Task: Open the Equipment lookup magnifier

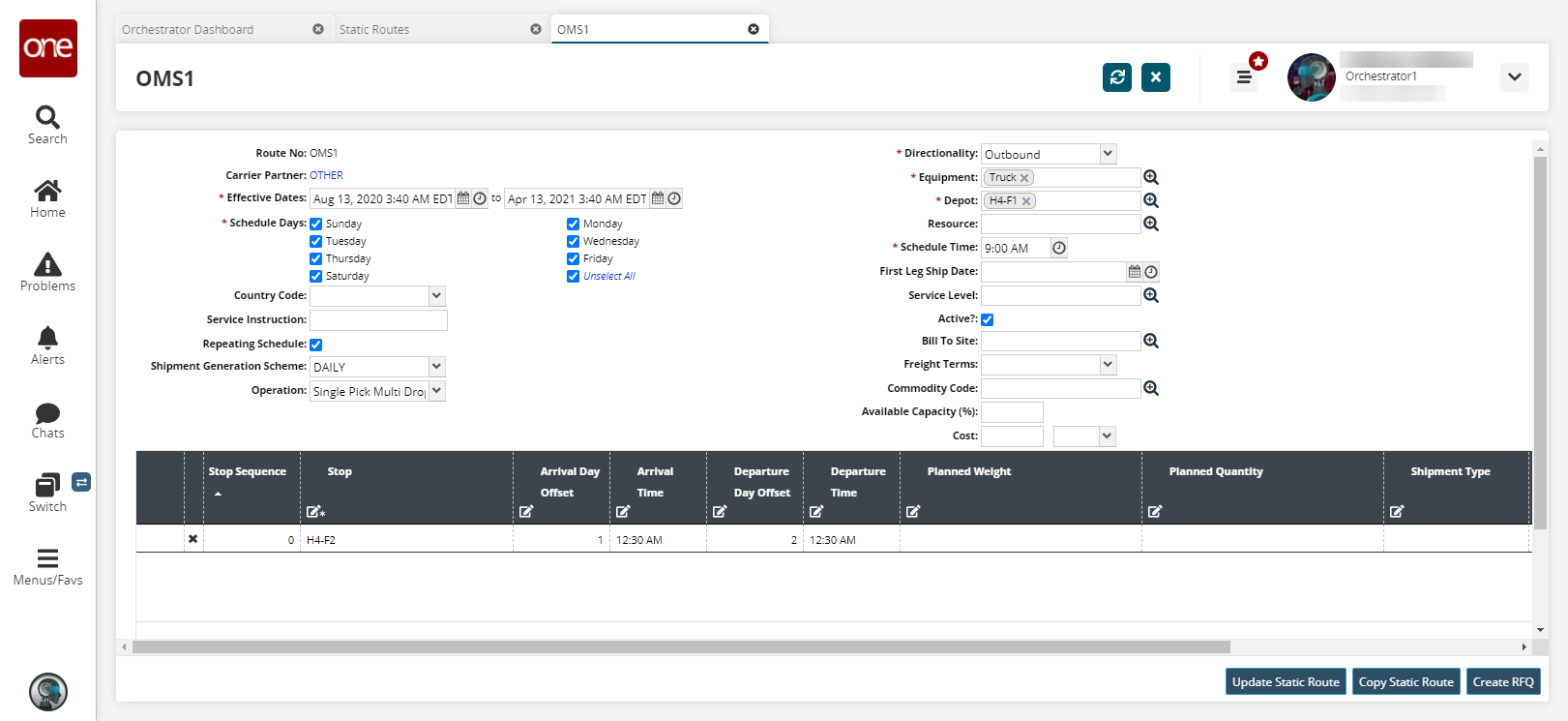Action: (x=1151, y=177)
